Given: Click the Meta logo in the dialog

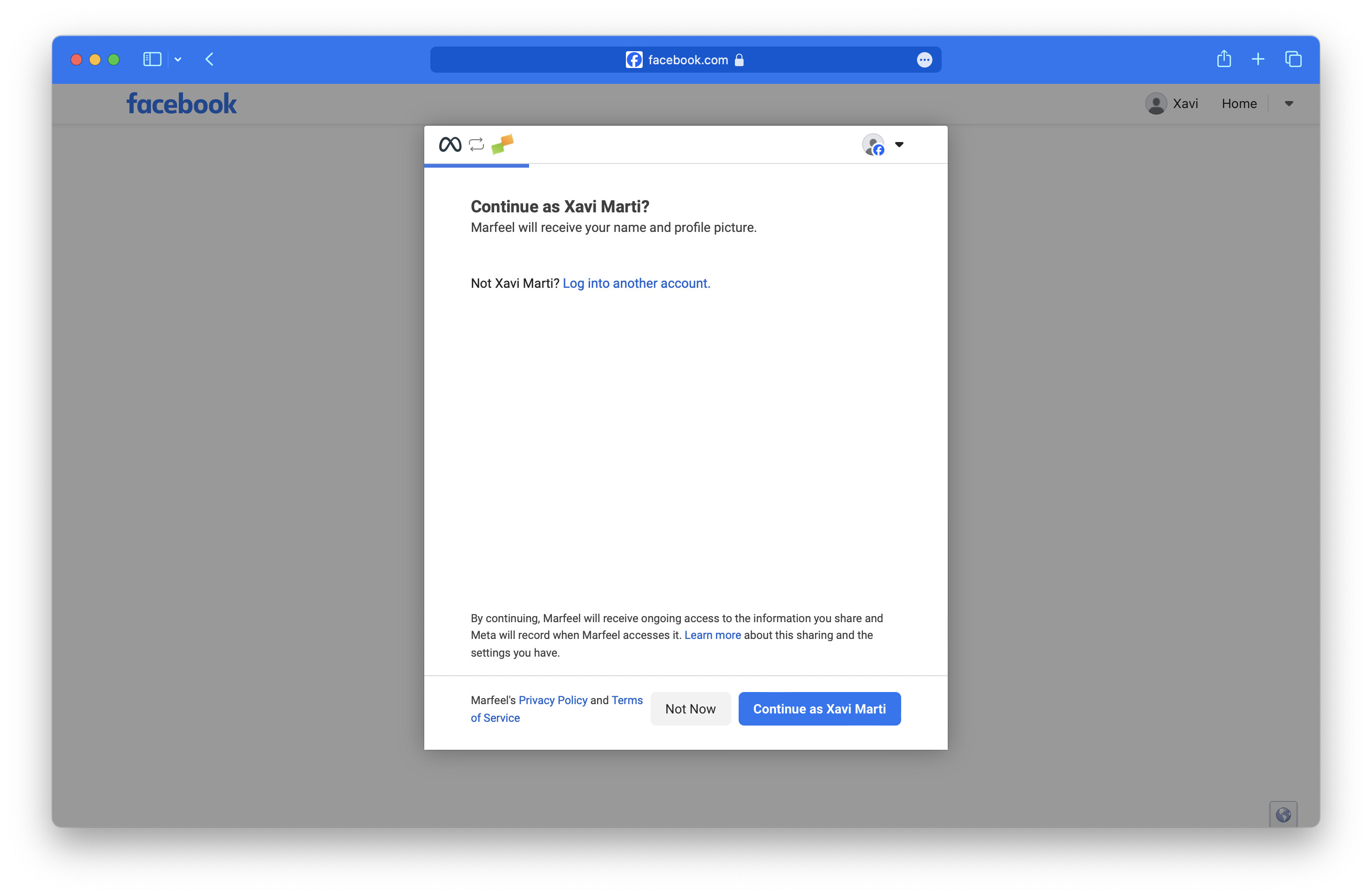Looking at the screenshot, I should tap(450, 144).
